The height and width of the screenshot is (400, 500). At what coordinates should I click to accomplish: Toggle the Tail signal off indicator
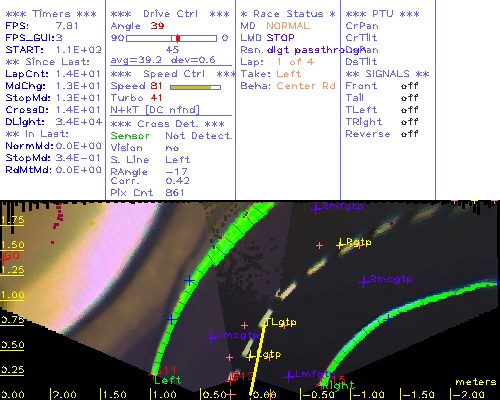(409, 98)
